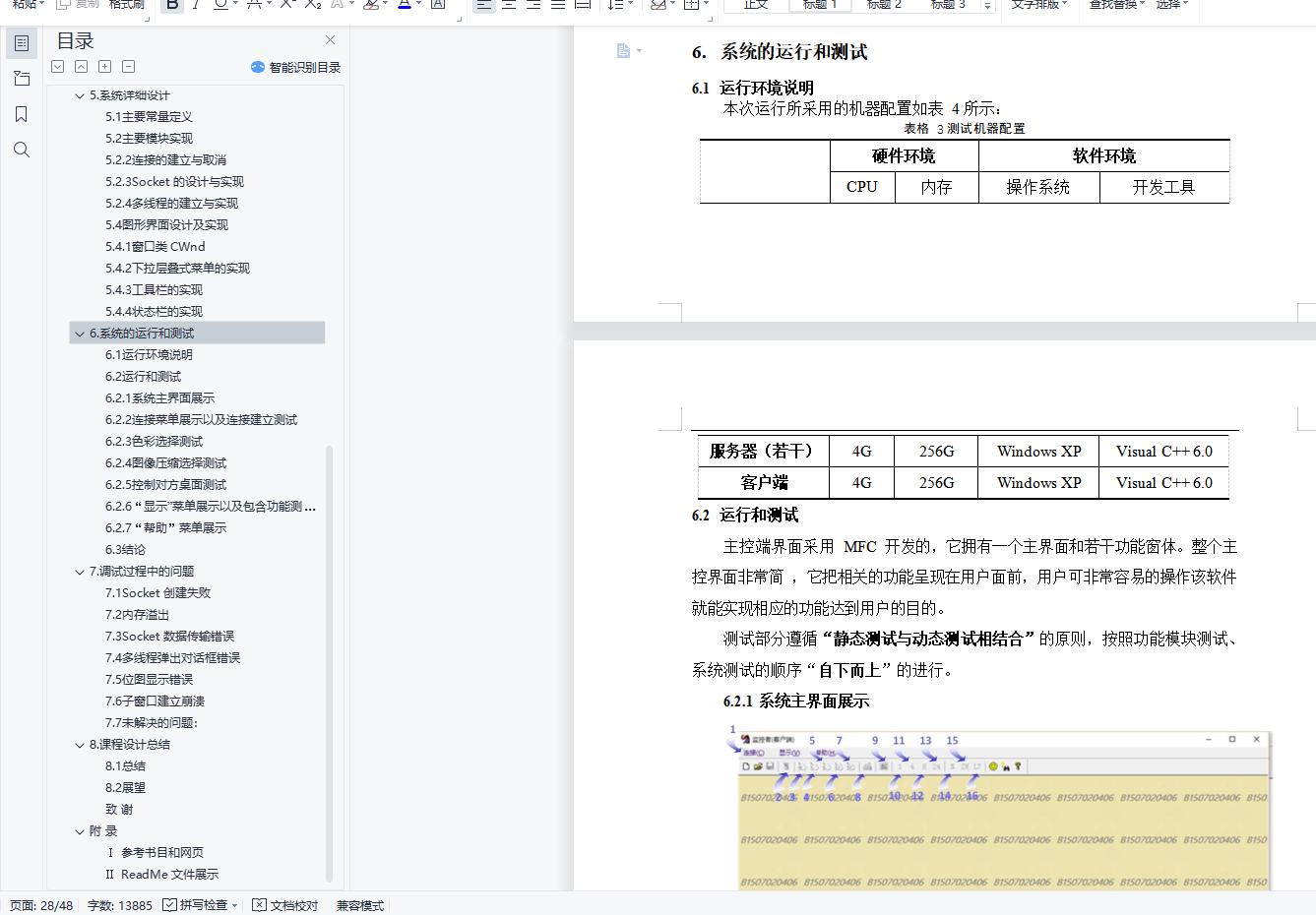Apply the 标题 1 style

pyautogui.click(x=820, y=4)
